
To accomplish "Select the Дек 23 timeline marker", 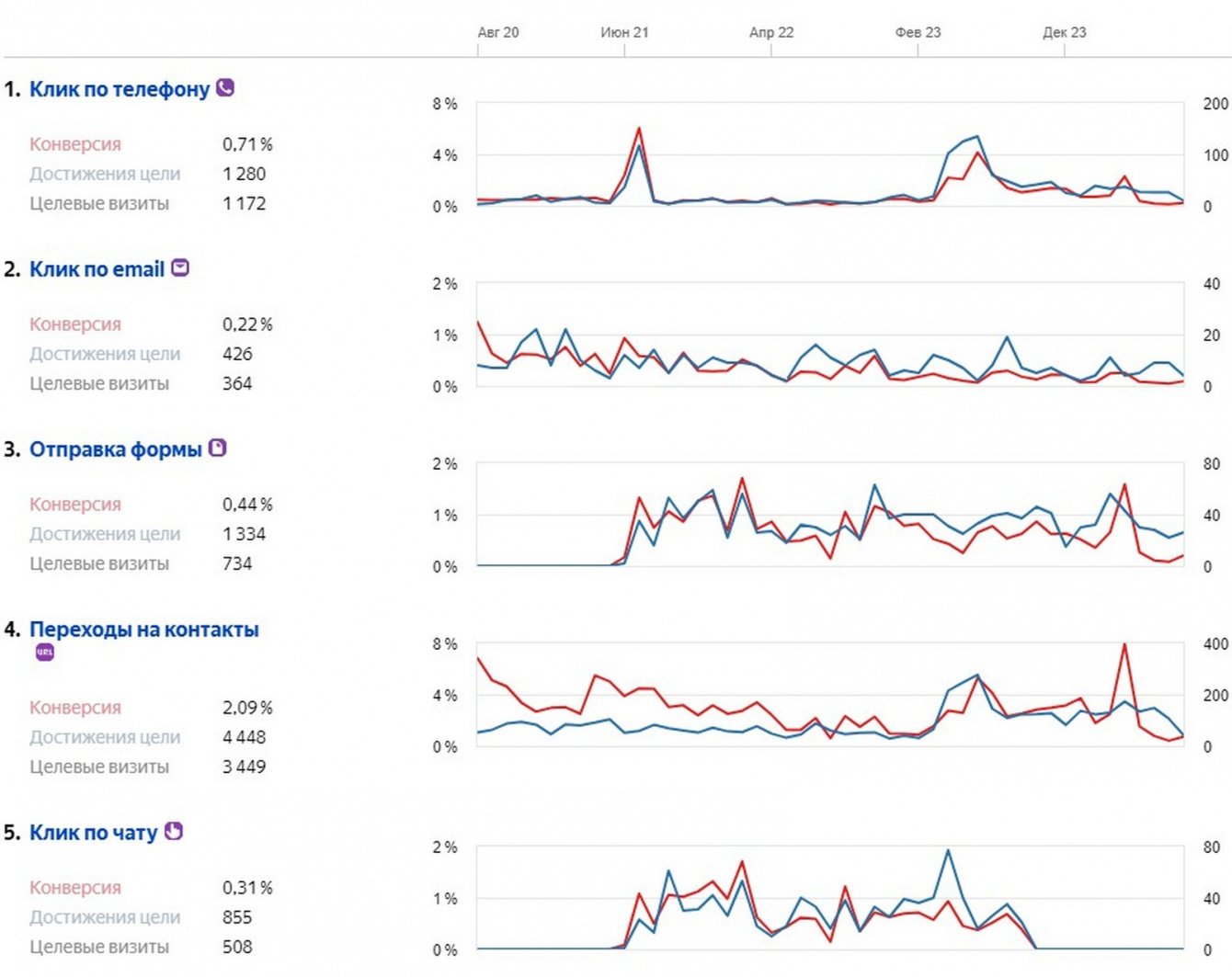I will click(1064, 32).
